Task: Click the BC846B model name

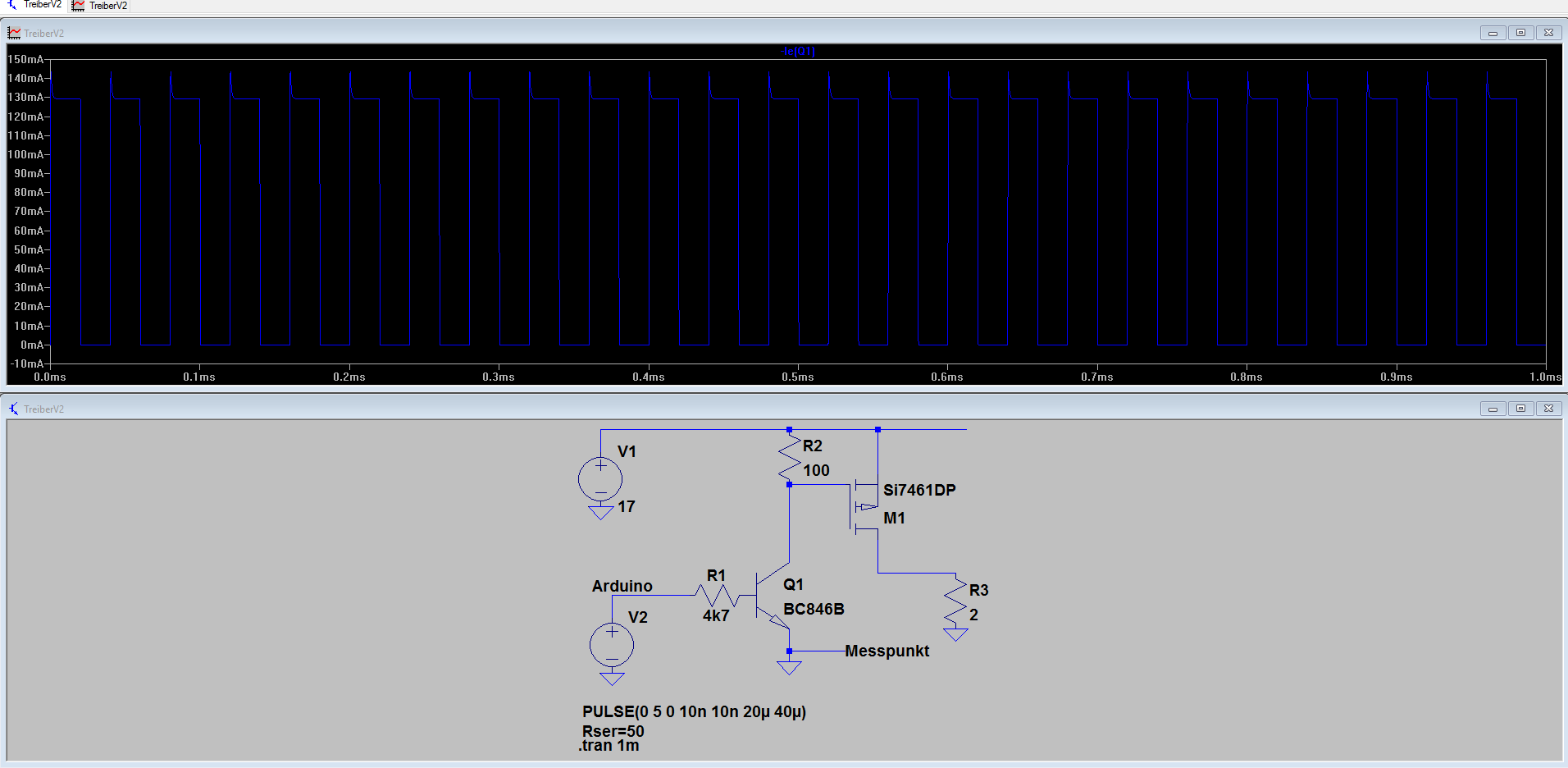Action: 814,609
